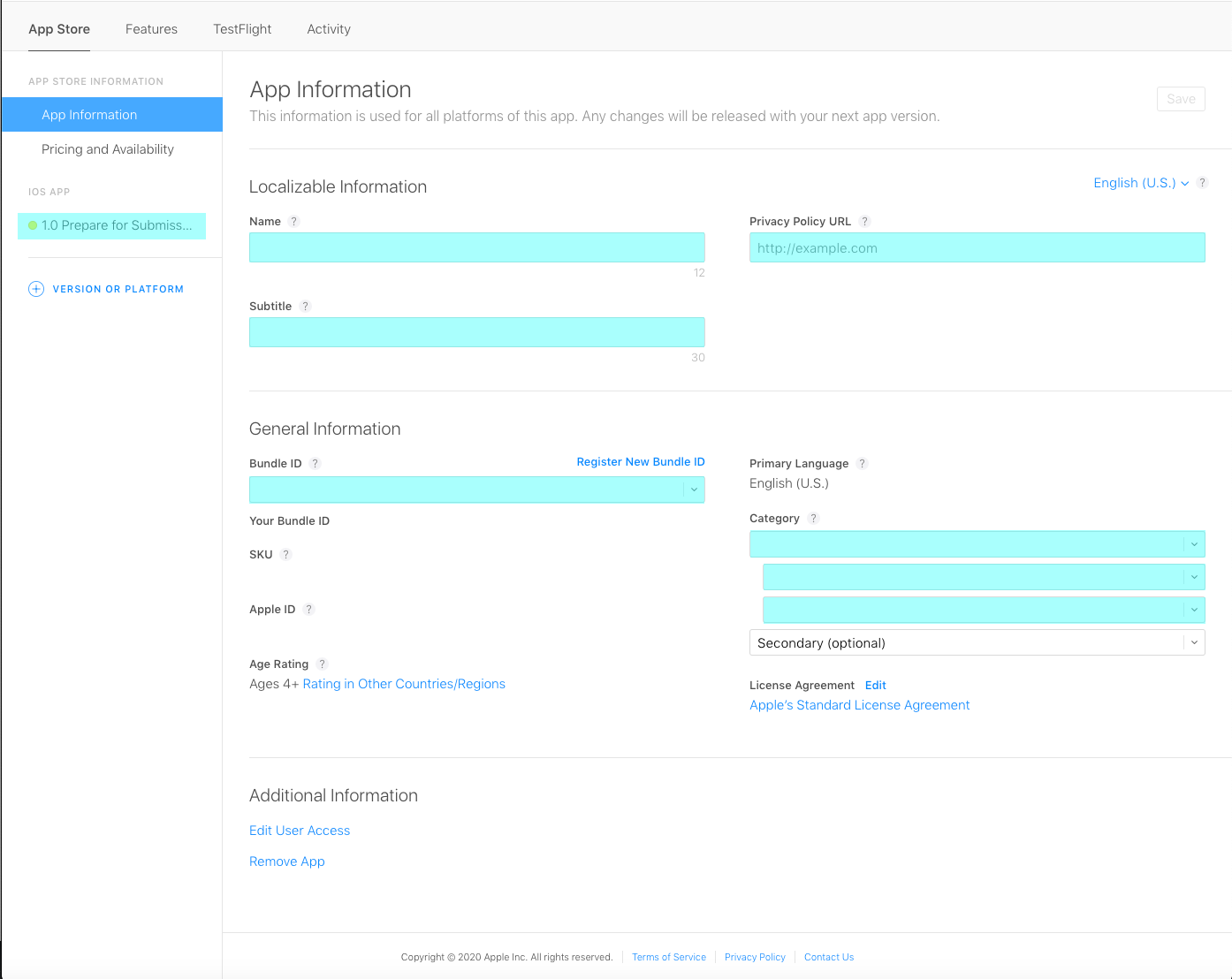Click the help icon next to Name
Image resolution: width=1232 pixels, height=979 pixels.
click(x=294, y=222)
